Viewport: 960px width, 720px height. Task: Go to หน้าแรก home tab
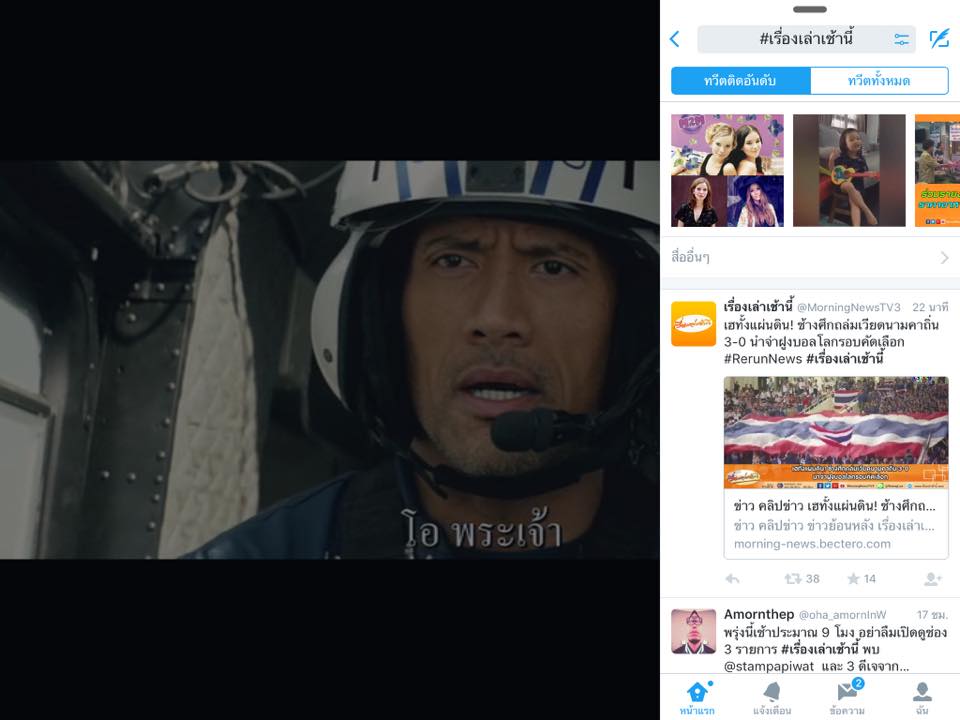tap(697, 698)
